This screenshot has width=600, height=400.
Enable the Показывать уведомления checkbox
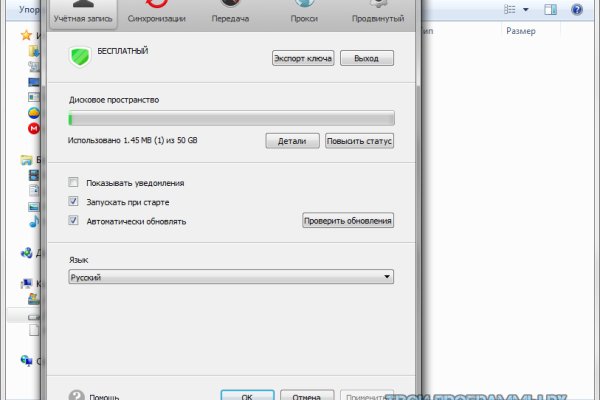[x=74, y=183]
